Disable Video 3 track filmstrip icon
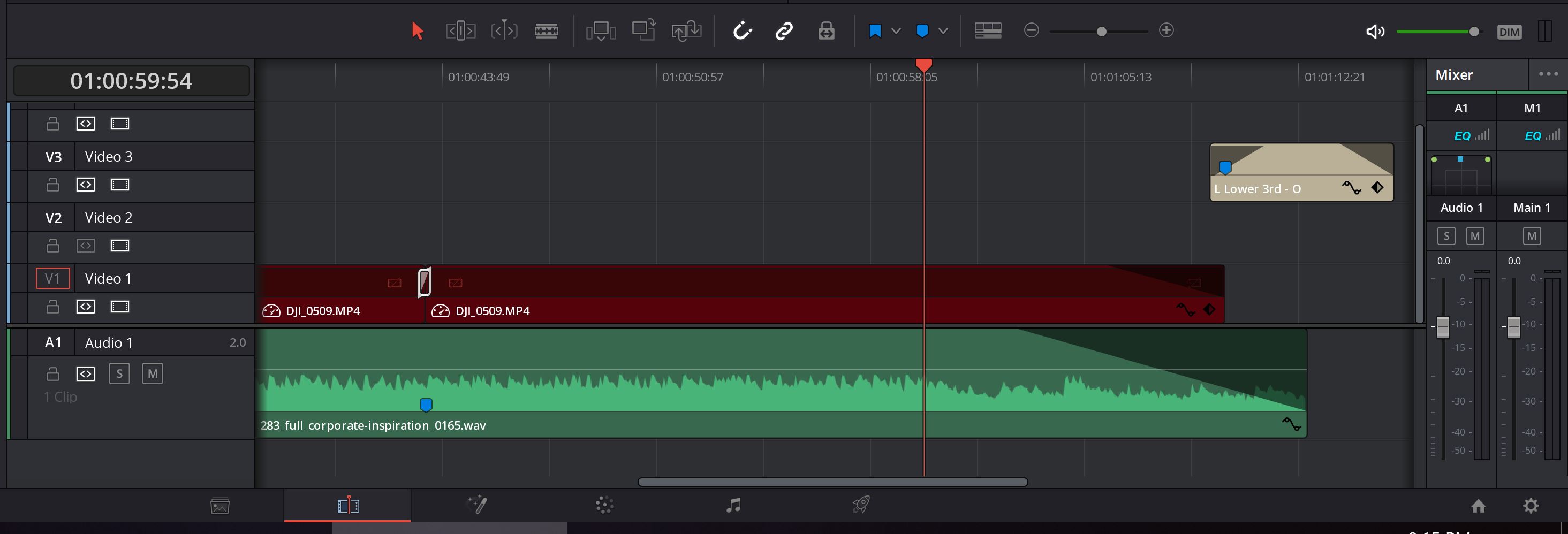 pos(120,184)
